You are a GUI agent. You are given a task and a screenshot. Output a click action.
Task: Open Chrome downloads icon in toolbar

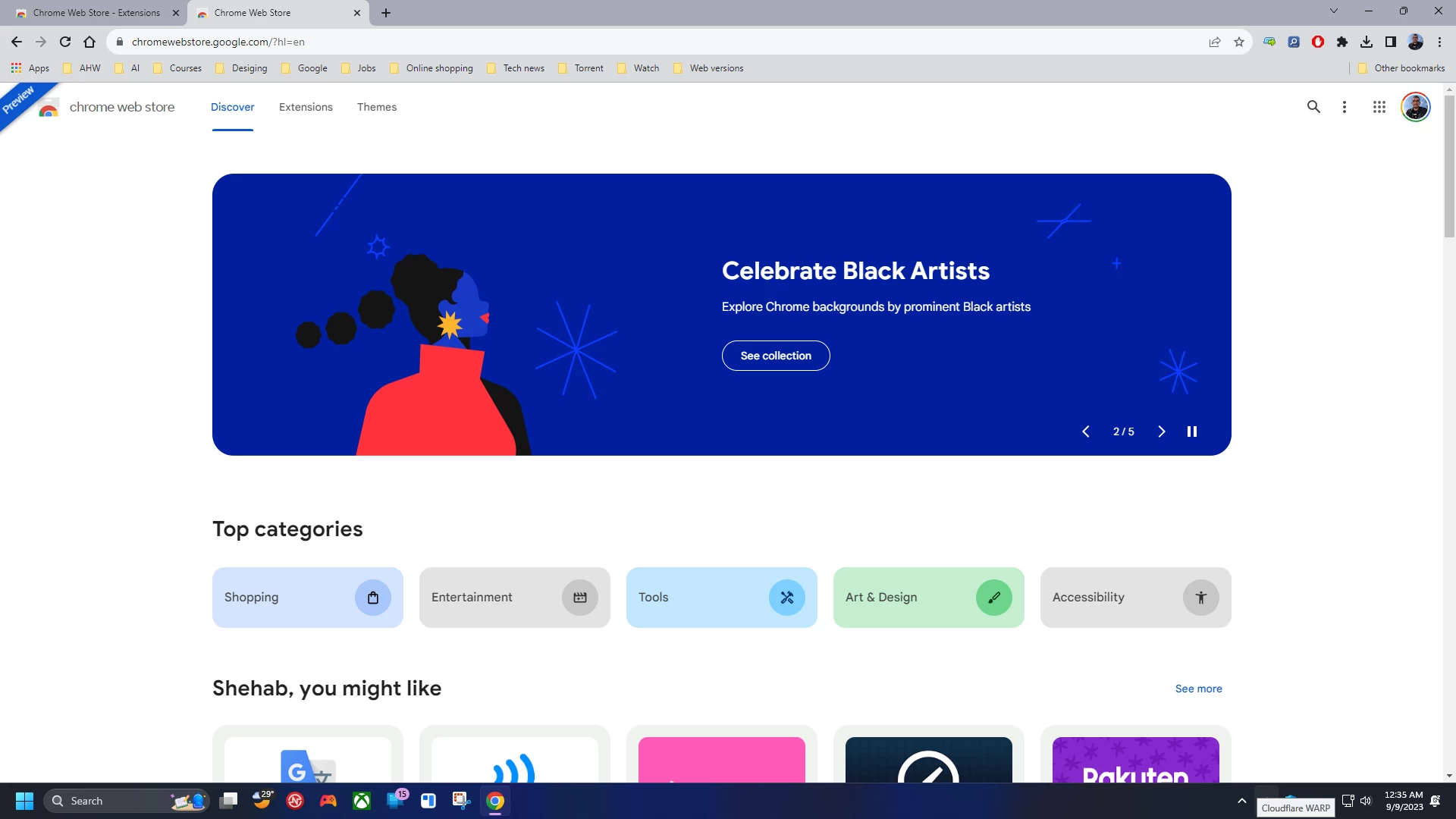[x=1367, y=42]
